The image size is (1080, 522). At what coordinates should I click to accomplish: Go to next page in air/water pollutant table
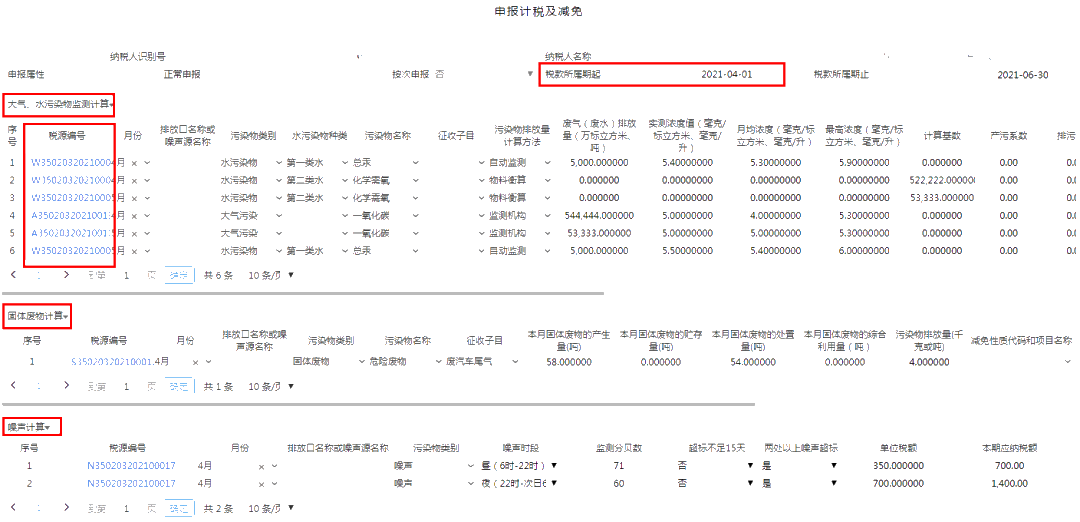(x=66, y=274)
